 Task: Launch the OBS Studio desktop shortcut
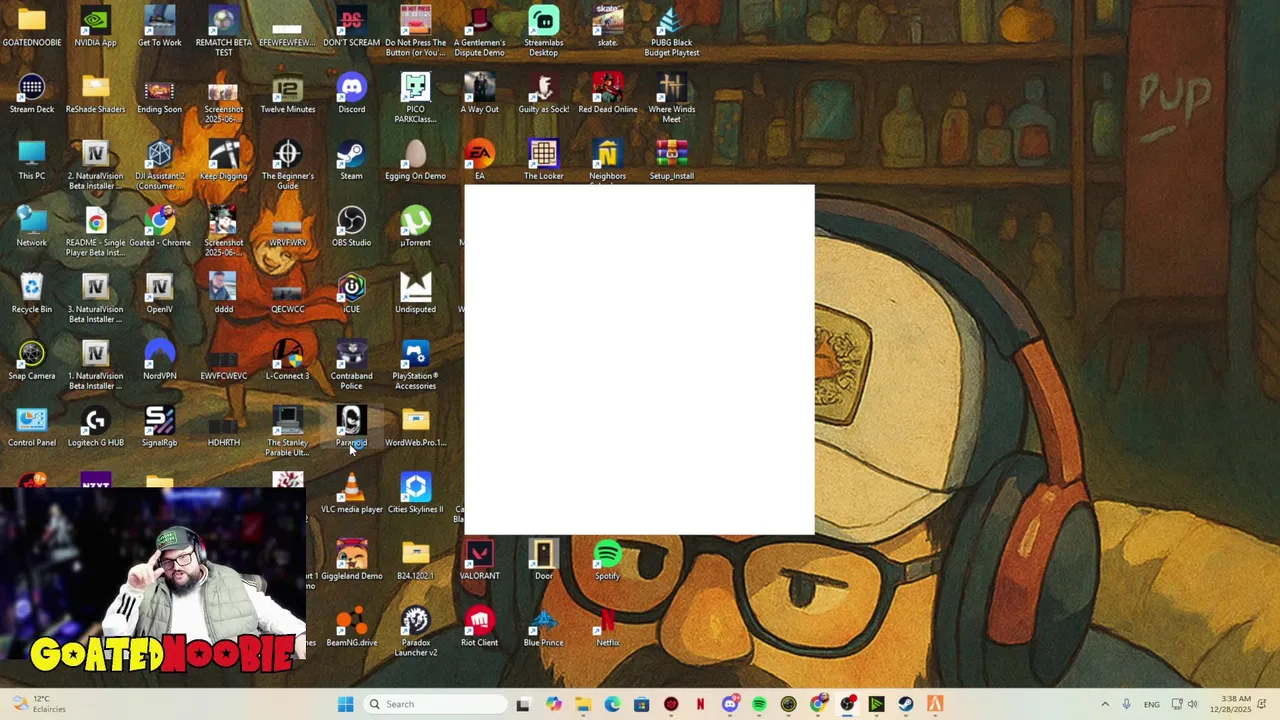(351, 227)
